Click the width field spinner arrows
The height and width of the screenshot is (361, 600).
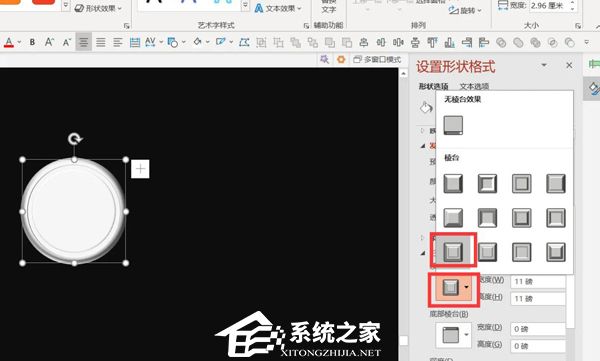(572, 6)
